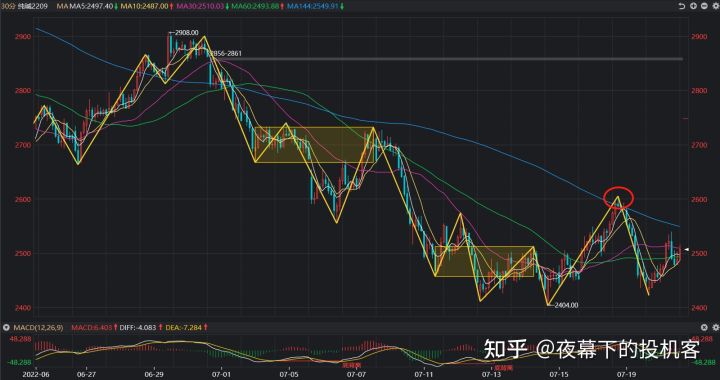Click the MA60:2493.88 indicator label

click(255, 6)
